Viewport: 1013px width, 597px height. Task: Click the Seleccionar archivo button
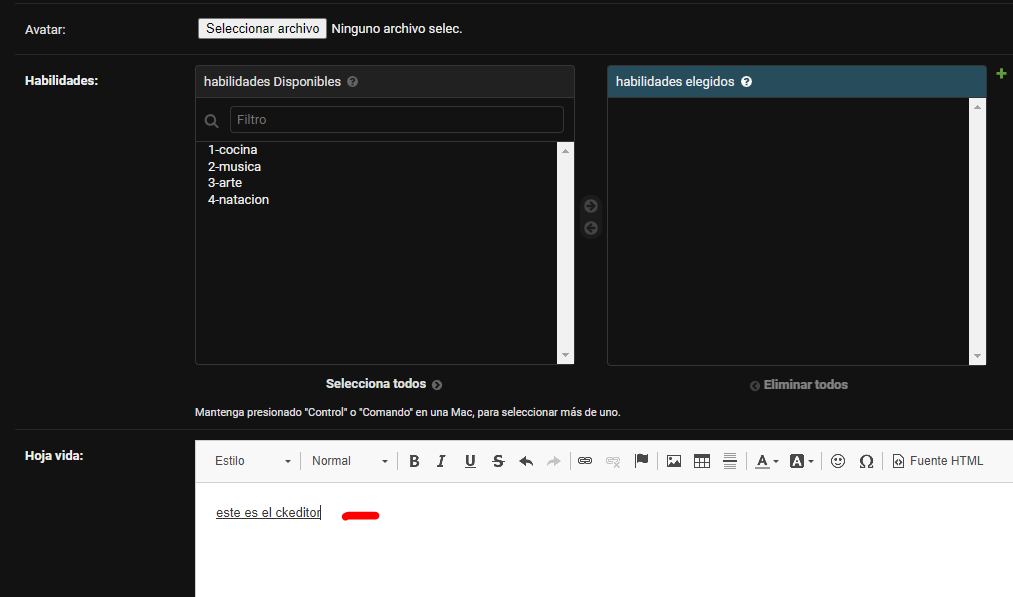click(262, 29)
